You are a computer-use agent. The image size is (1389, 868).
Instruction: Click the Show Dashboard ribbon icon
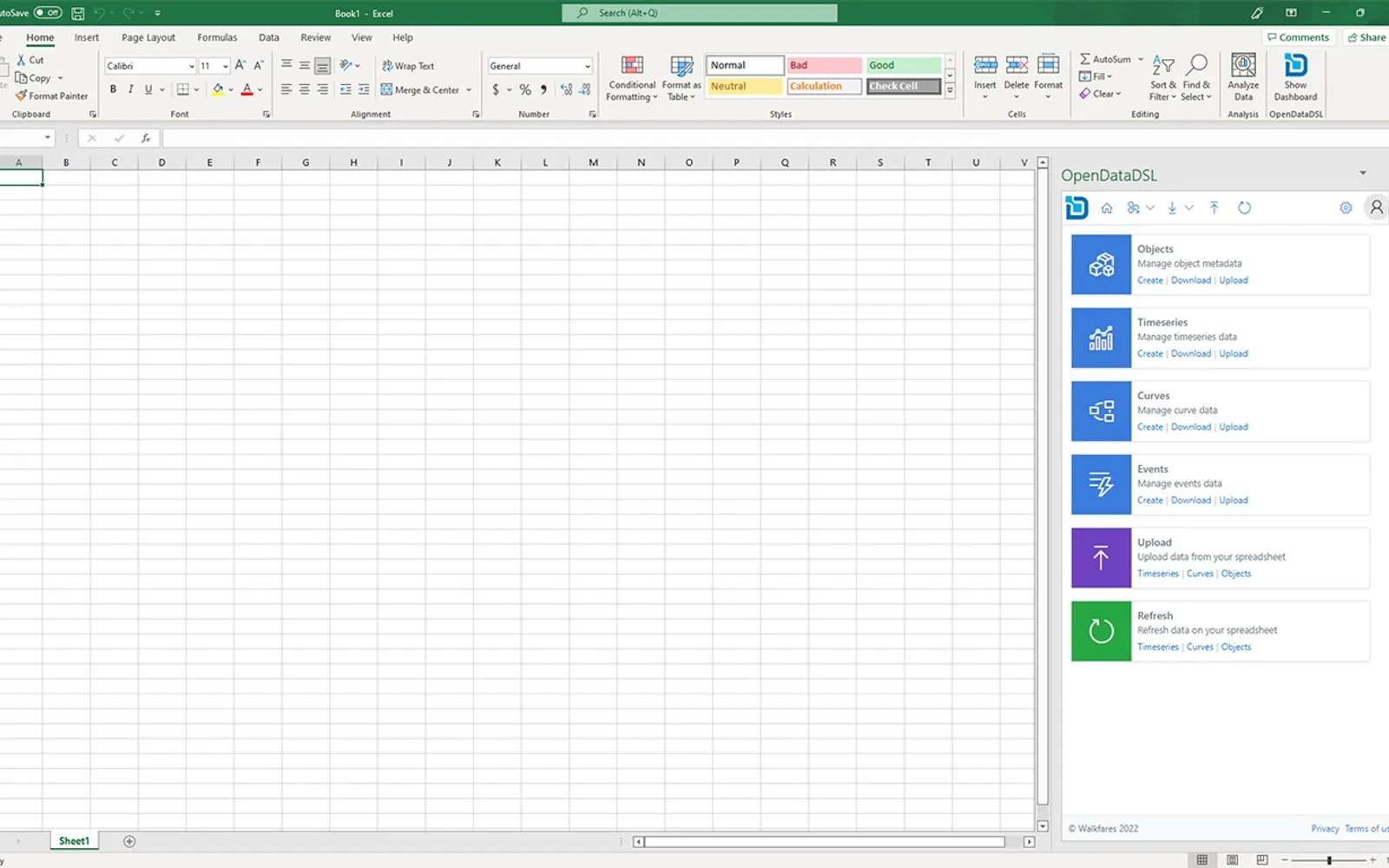pos(1295,77)
